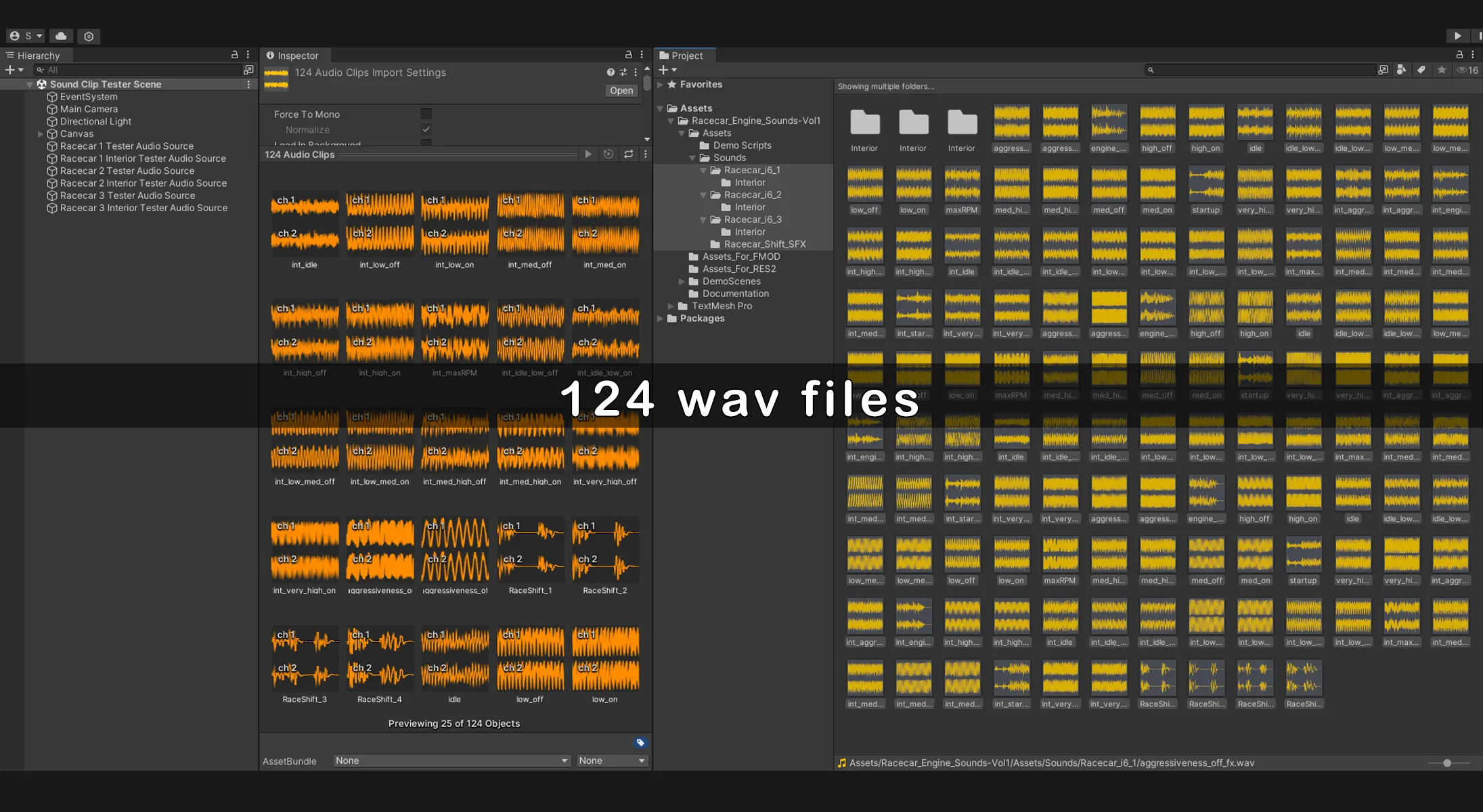Expand the DemoScenes folder

pos(682,281)
